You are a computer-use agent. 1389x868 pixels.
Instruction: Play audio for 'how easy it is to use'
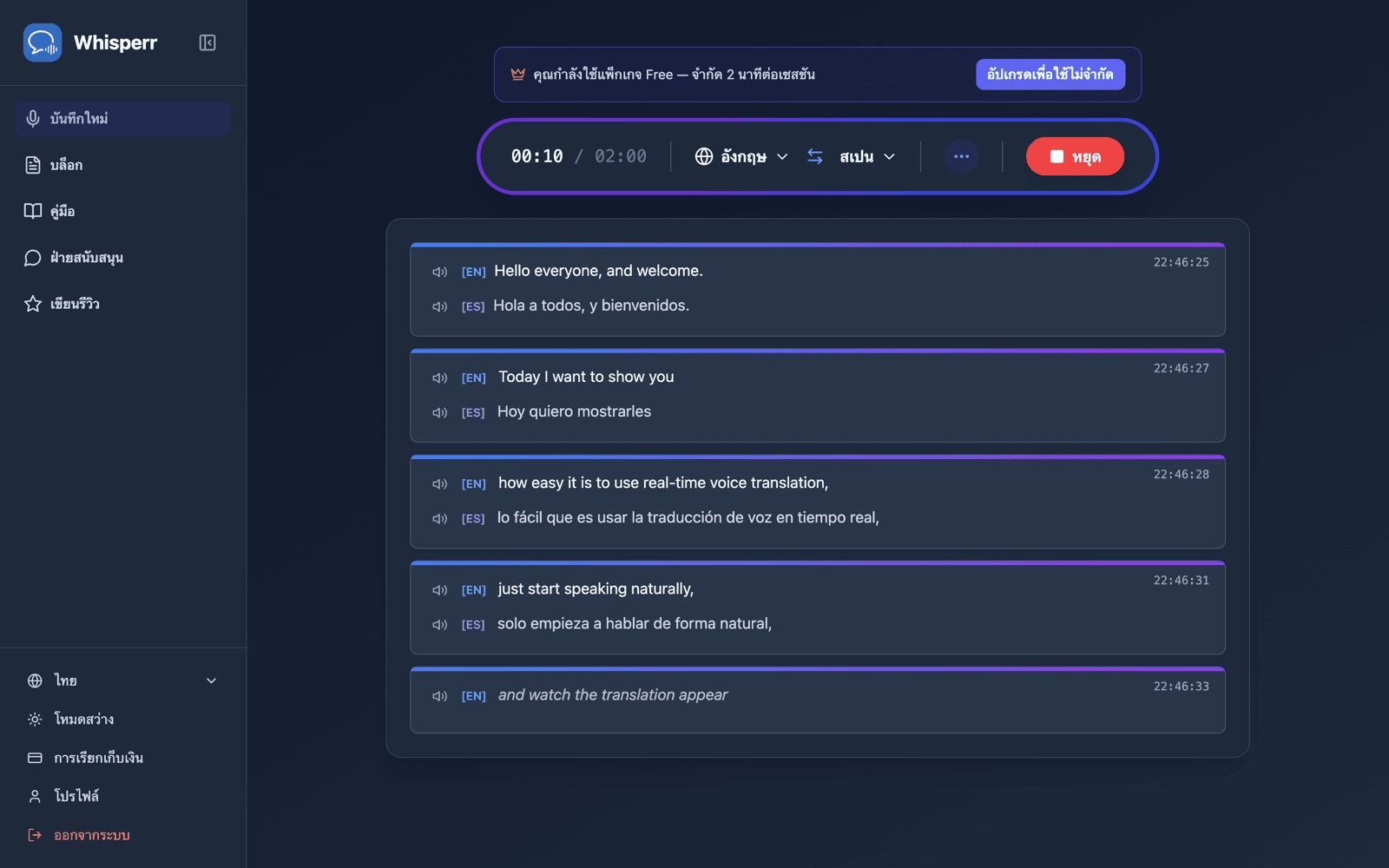point(440,483)
